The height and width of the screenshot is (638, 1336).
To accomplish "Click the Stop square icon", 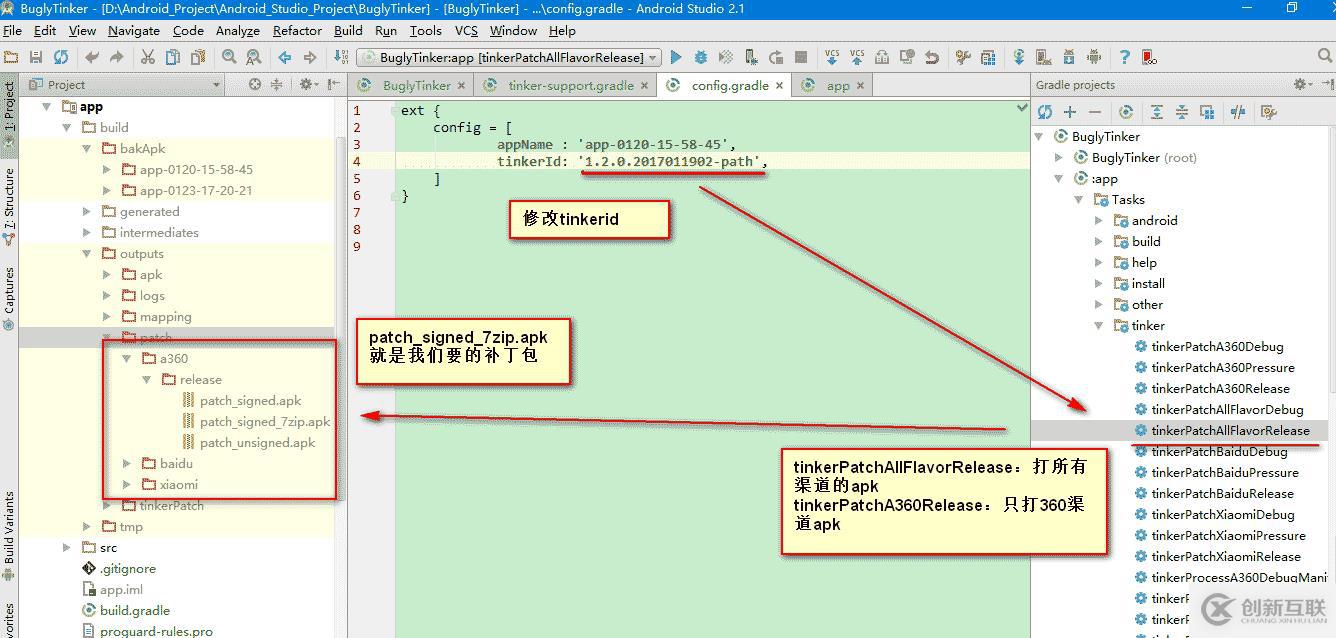I will coord(801,57).
